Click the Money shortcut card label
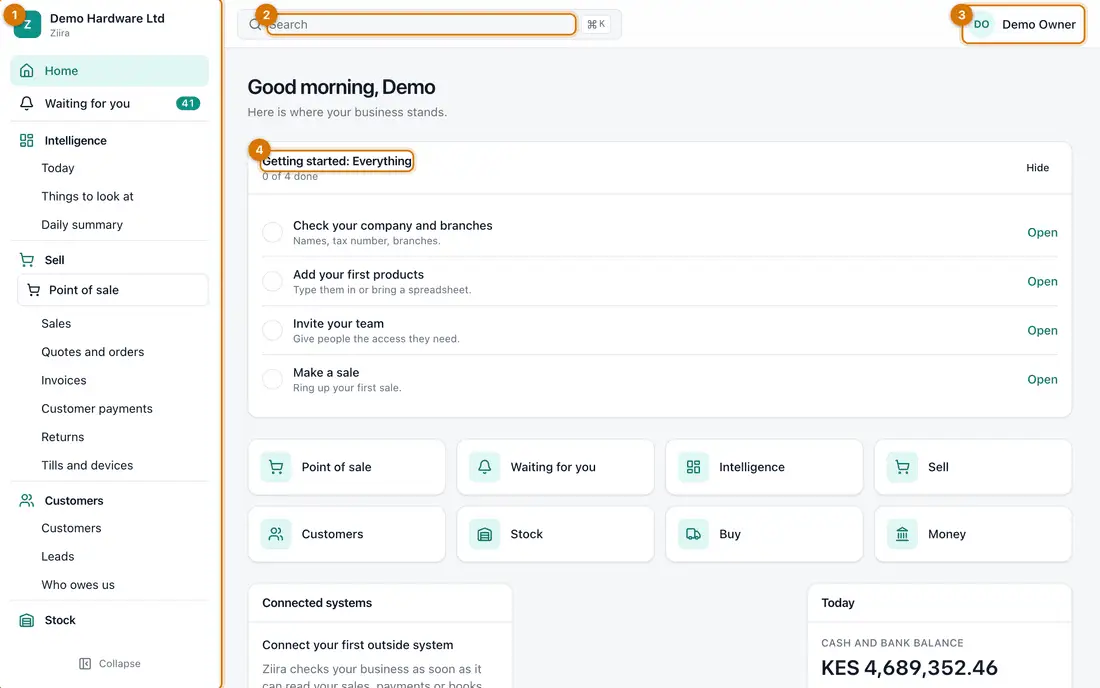 pos(947,534)
